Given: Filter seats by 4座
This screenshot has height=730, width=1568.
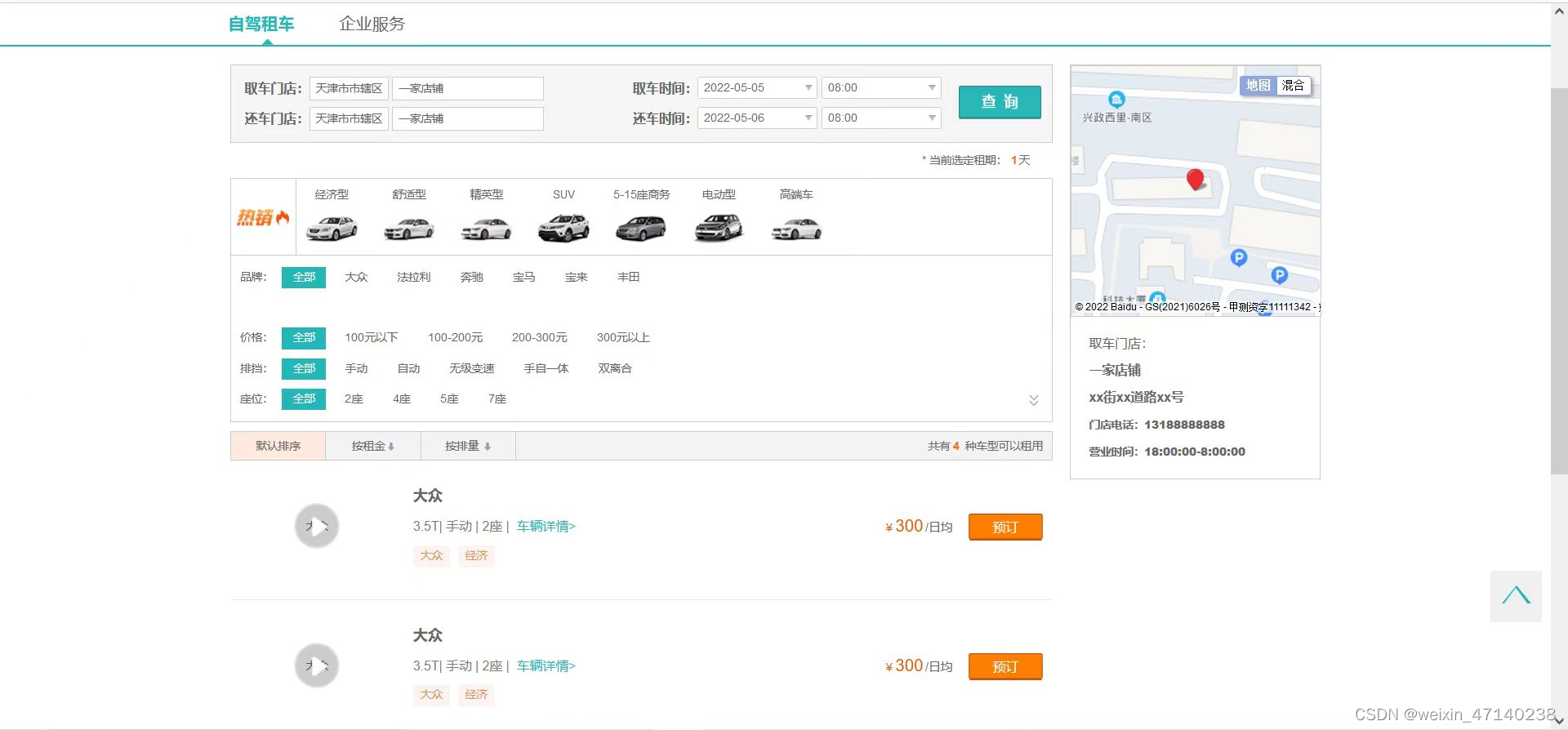Looking at the screenshot, I should [402, 399].
